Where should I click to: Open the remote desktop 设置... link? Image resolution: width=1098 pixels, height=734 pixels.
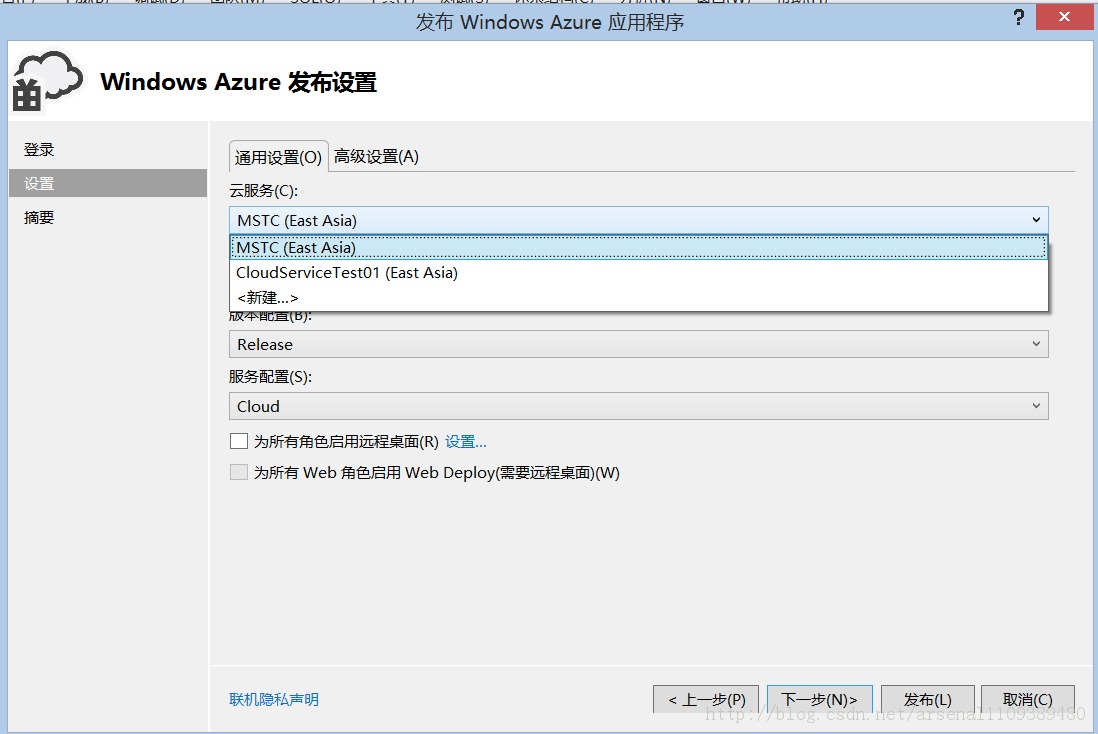466,441
